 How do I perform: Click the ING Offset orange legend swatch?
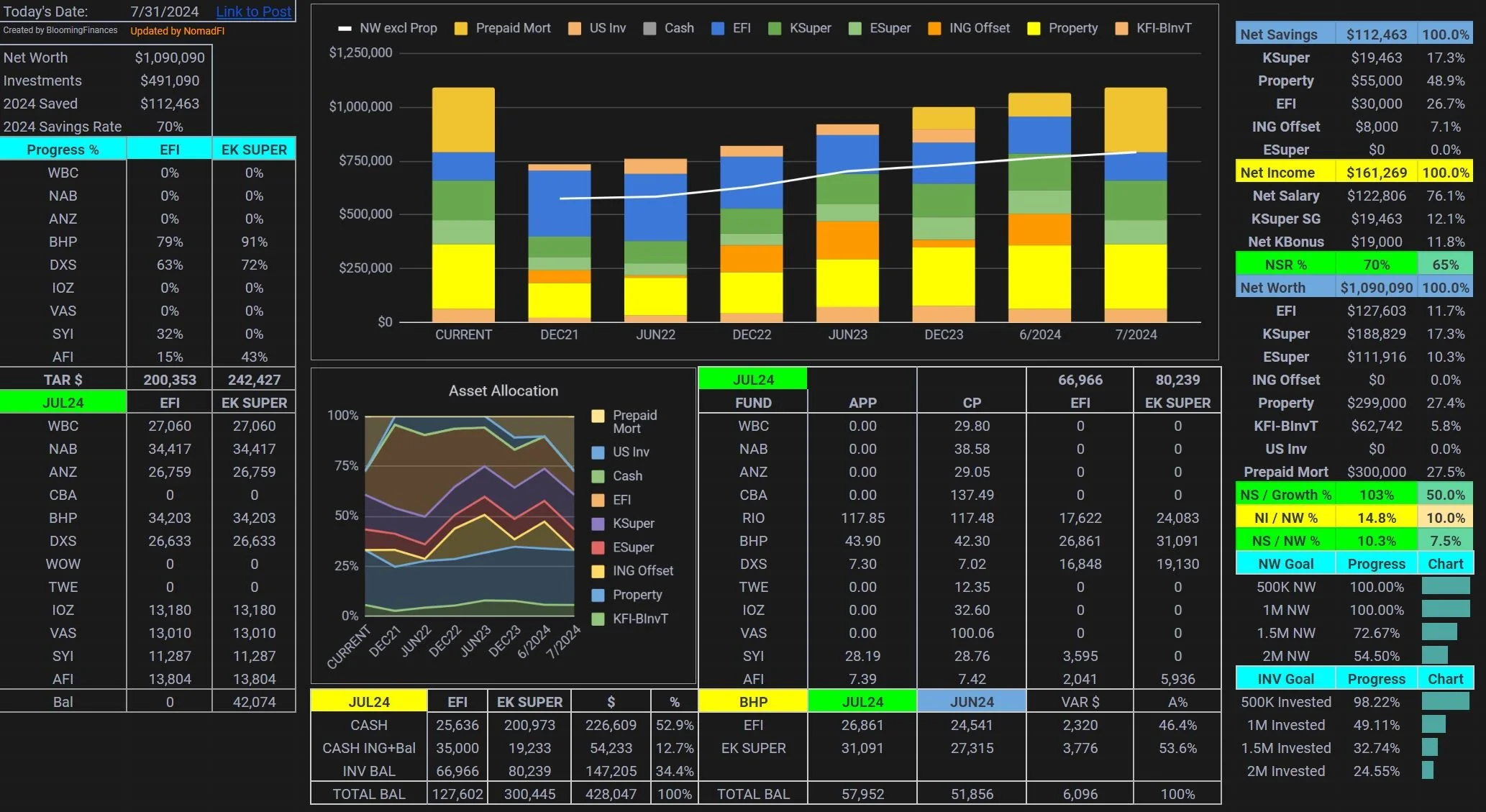tap(934, 29)
